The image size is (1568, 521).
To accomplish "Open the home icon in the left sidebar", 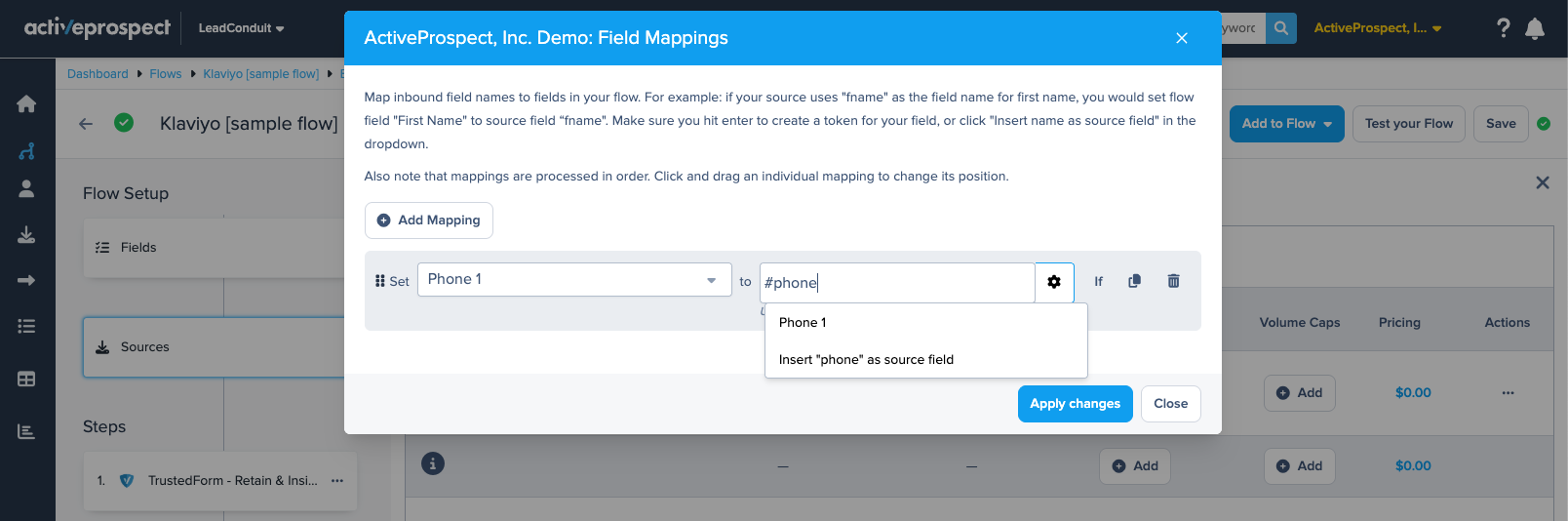I will (26, 103).
